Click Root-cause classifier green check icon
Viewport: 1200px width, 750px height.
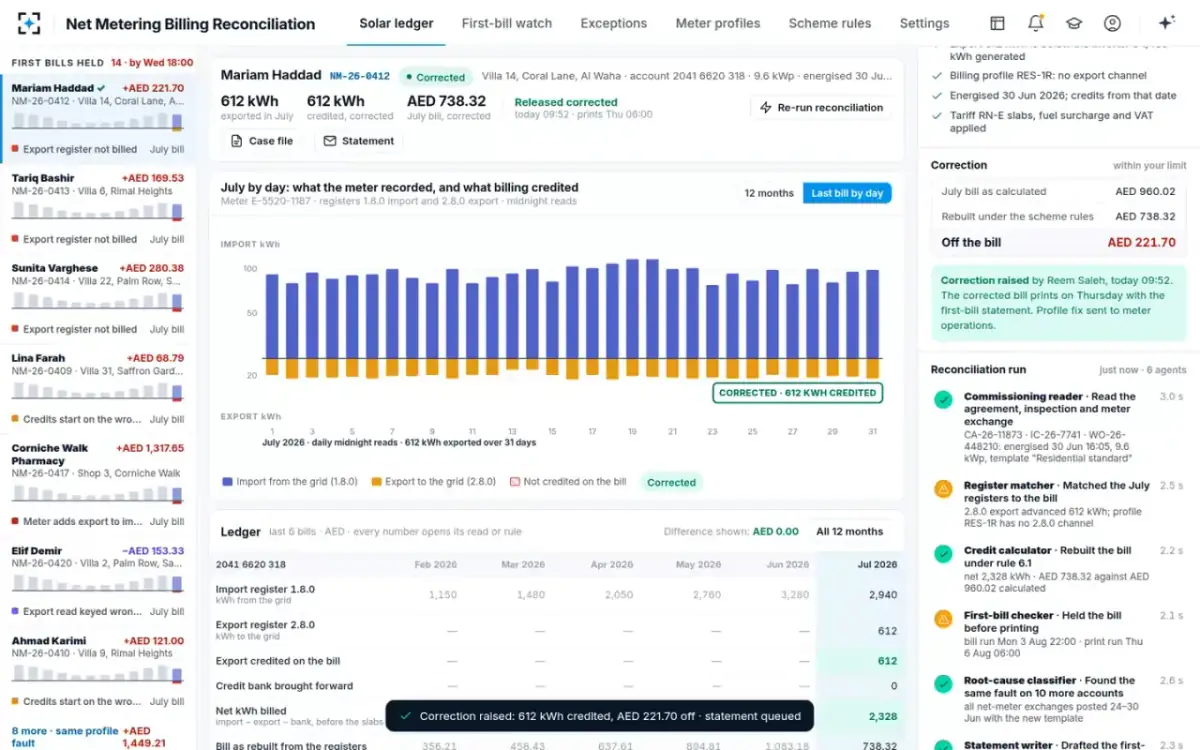click(942, 683)
